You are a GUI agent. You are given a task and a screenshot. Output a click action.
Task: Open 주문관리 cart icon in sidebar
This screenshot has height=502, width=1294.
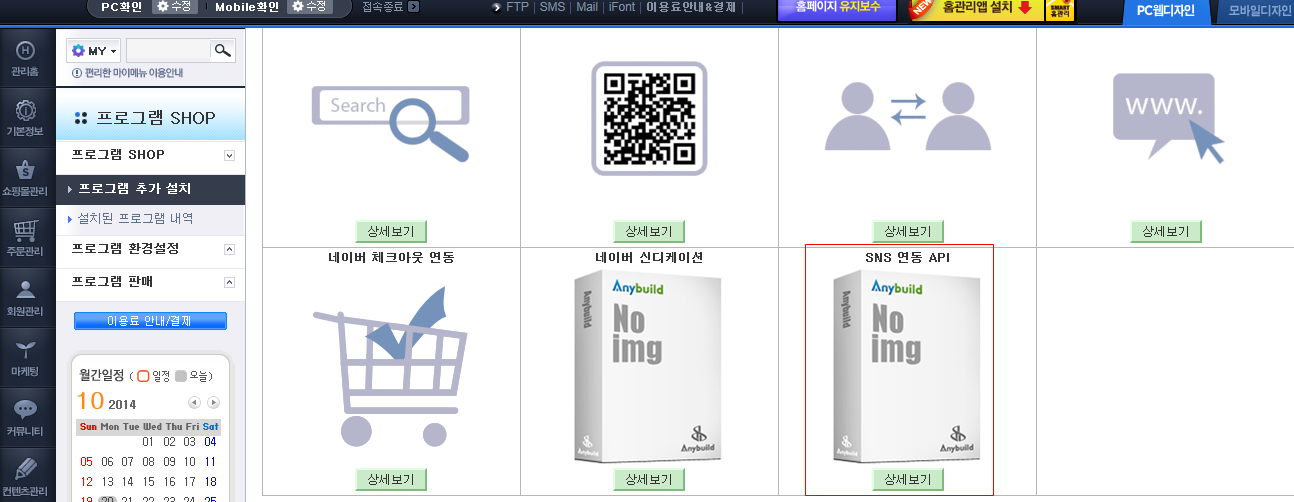[x=26, y=237]
